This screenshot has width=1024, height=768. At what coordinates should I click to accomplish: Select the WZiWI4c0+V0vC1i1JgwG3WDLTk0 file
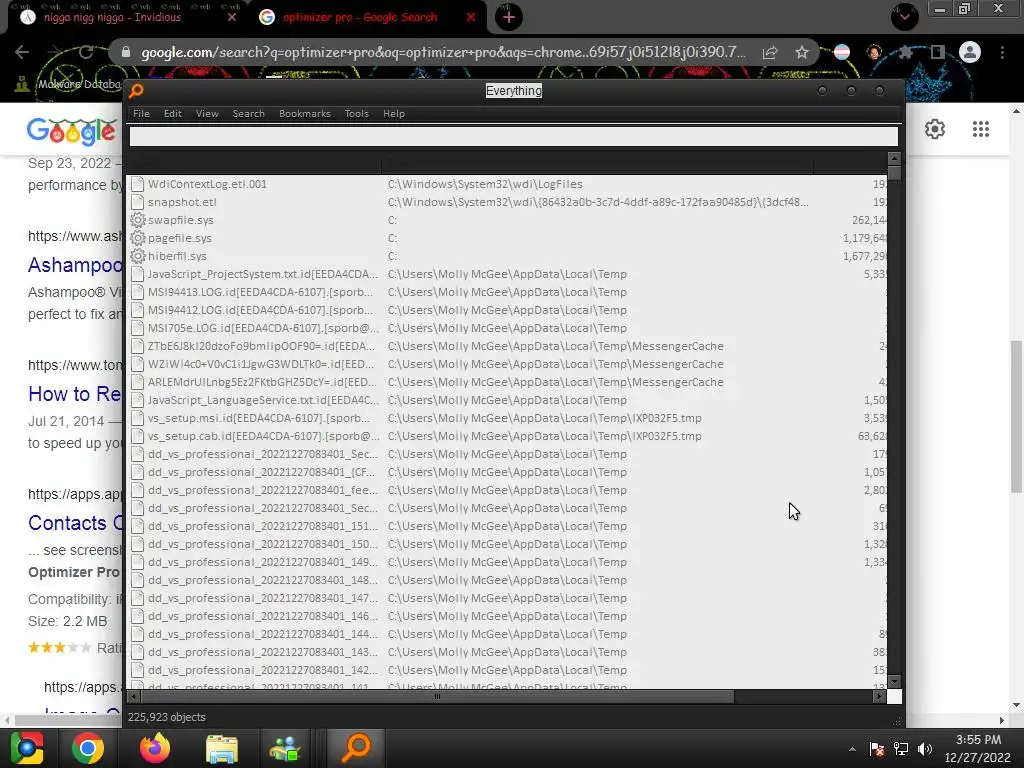[507, 364]
